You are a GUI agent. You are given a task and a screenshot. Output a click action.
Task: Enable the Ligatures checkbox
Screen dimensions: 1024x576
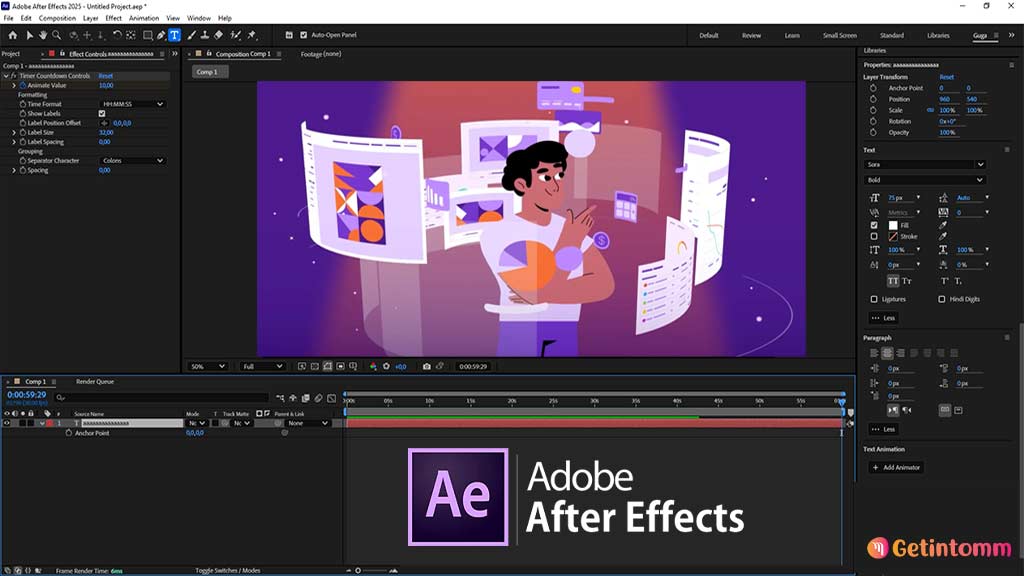(x=874, y=299)
